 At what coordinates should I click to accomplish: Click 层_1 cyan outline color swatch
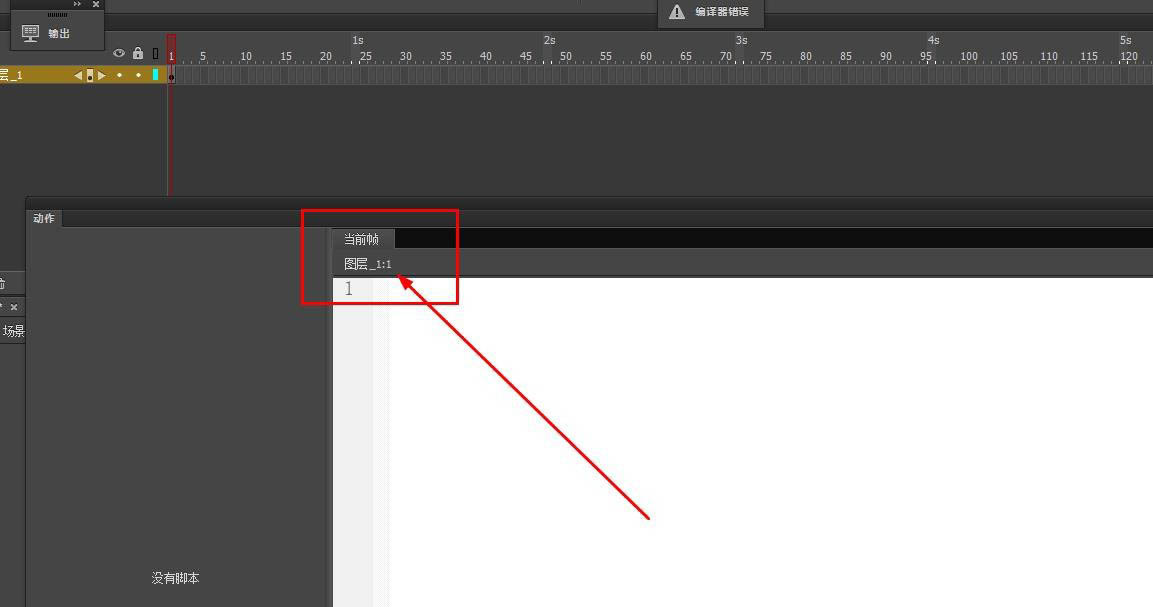click(155, 74)
